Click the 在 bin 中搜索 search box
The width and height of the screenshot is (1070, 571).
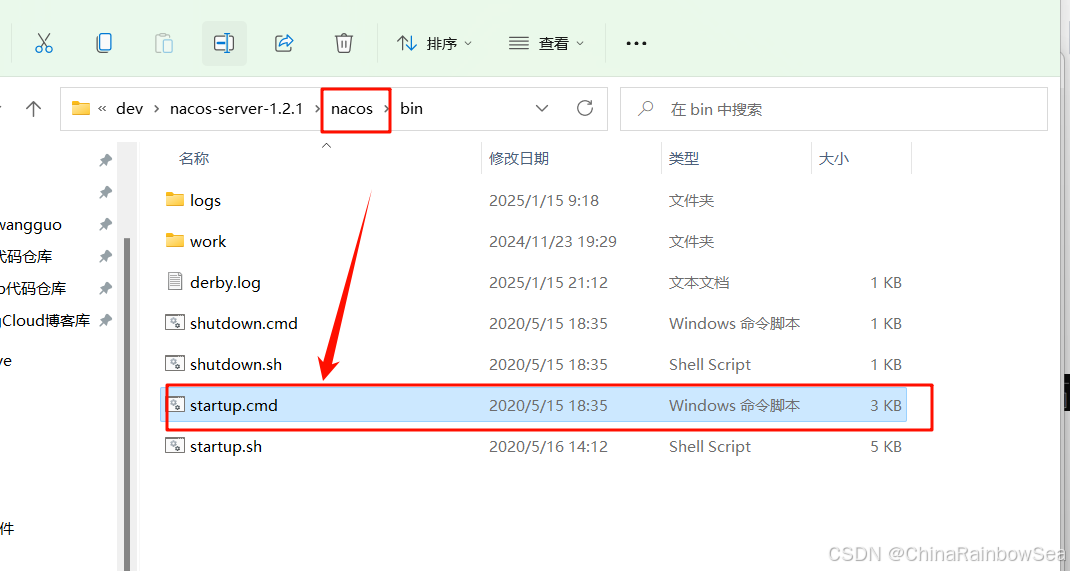point(833,109)
